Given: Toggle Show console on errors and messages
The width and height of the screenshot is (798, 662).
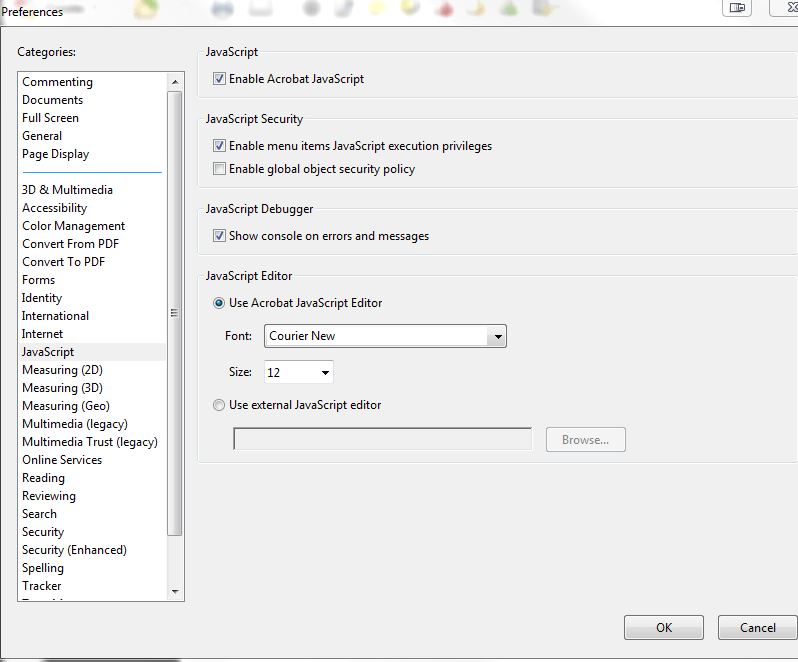Looking at the screenshot, I should click(x=219, y=236).
